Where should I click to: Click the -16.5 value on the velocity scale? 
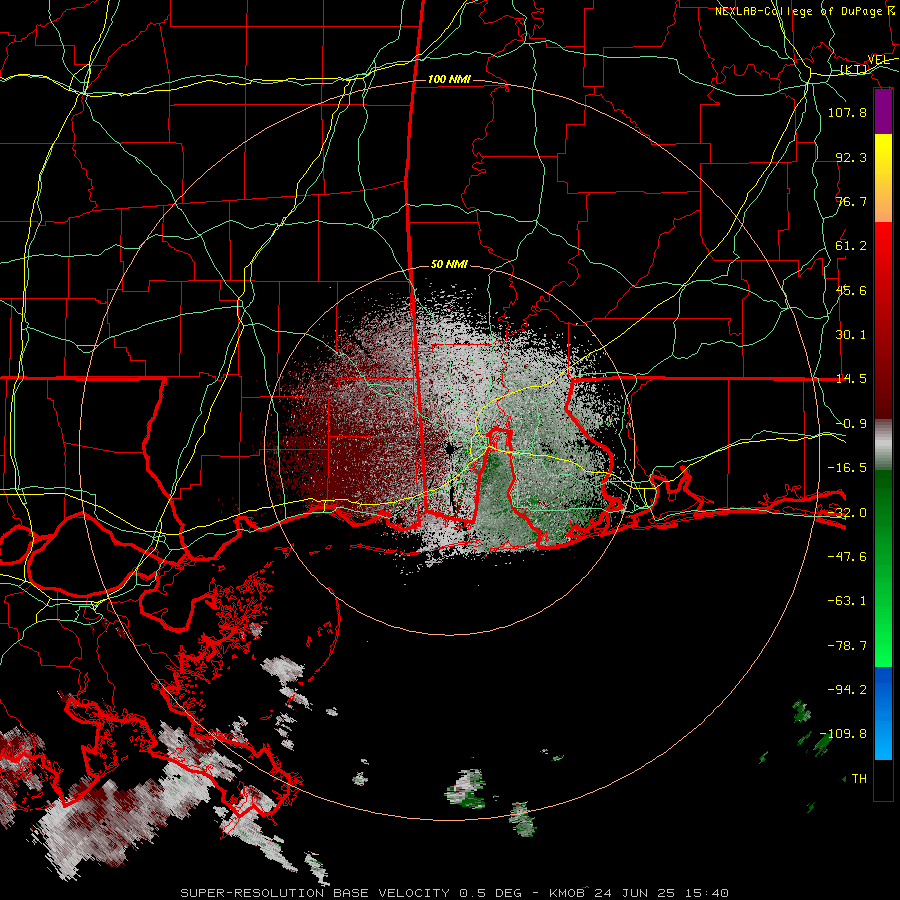tap(847, 468)
